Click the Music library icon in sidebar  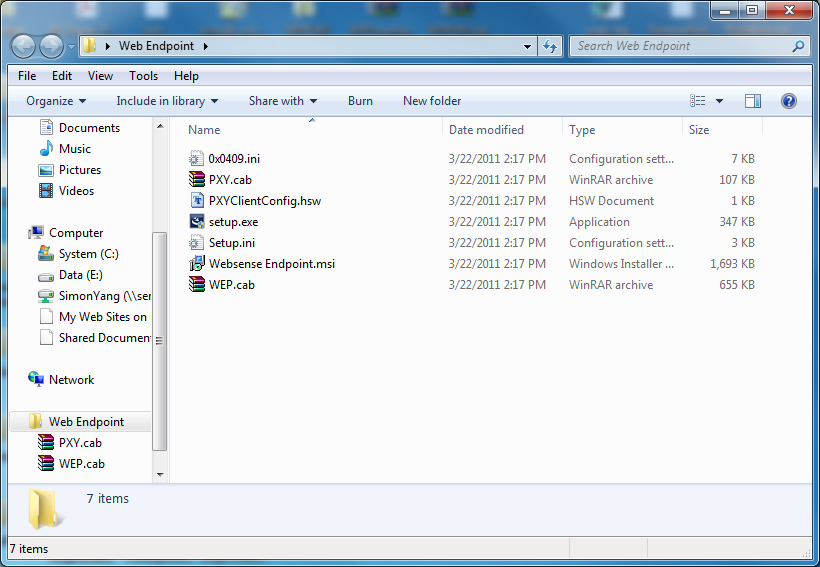46,149
